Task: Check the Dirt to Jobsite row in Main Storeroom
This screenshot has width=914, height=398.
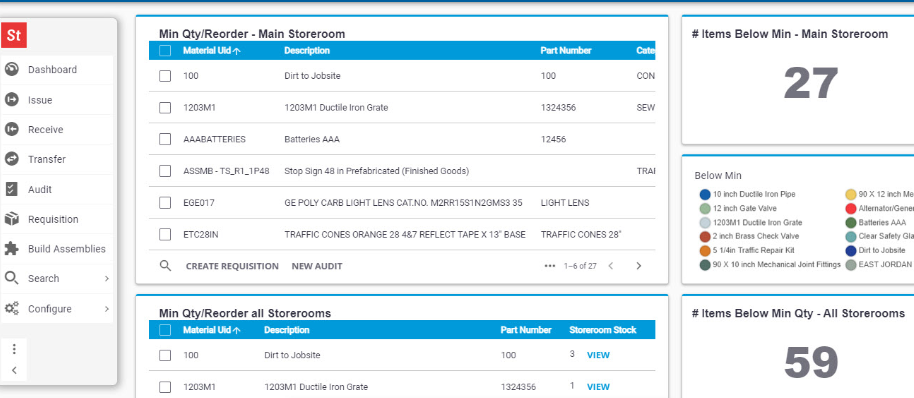Action: click(165, 76)
